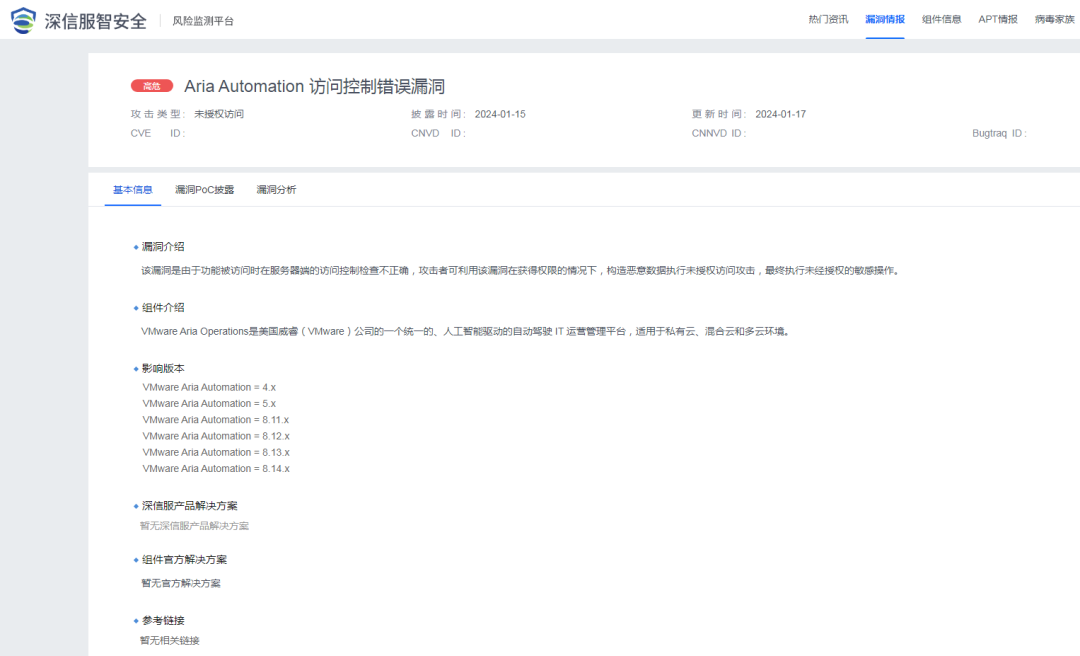Click the 深信服智安全 brand title
Screen dimensions: 1080x656
click(96, 21)
